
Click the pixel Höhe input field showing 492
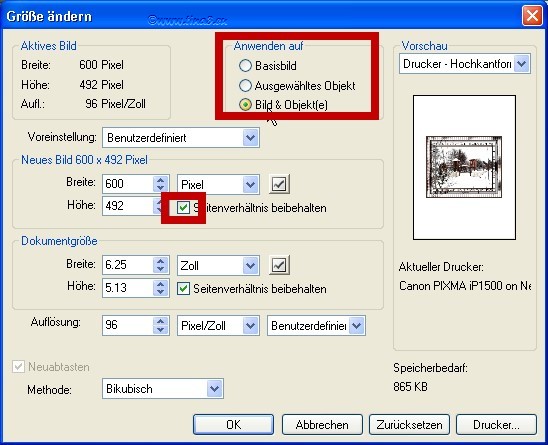coord(128,206)
